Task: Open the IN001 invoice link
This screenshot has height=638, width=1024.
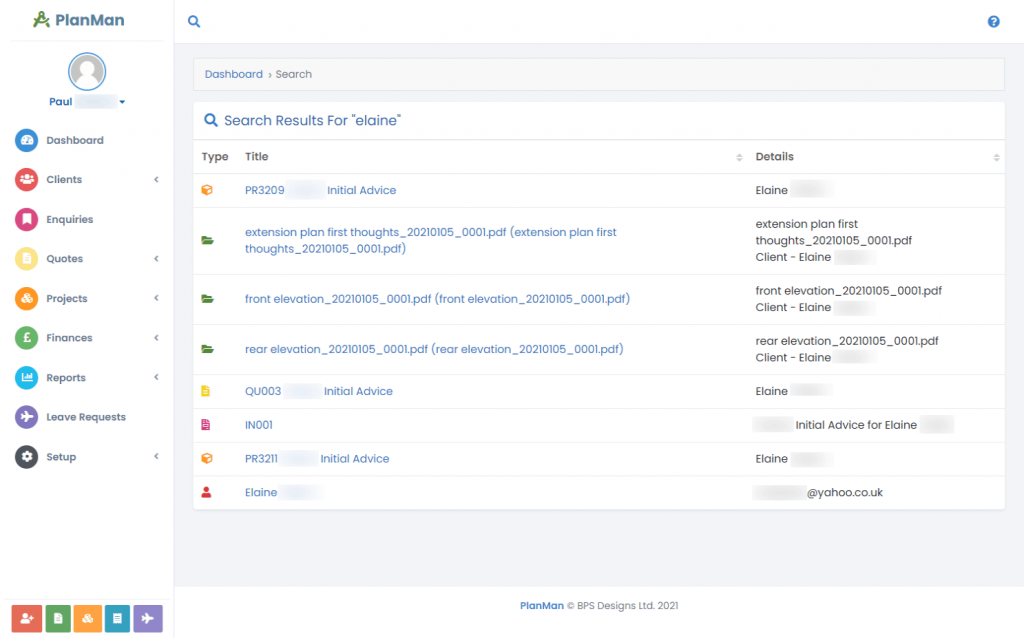Action: [x=259, y=425]
